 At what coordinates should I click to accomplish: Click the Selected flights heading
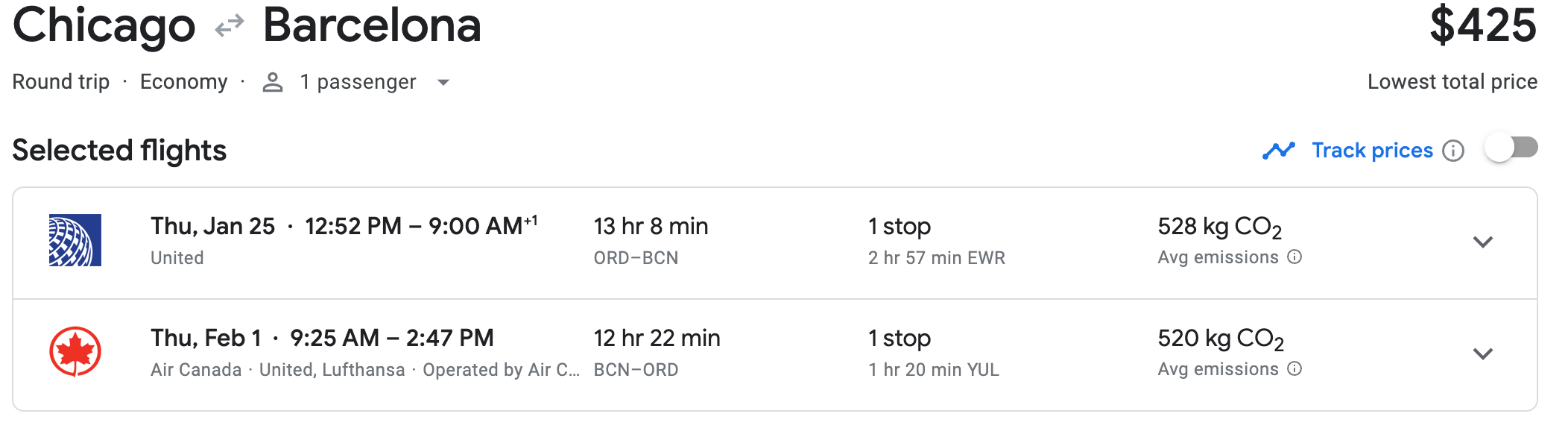(119, 151)
